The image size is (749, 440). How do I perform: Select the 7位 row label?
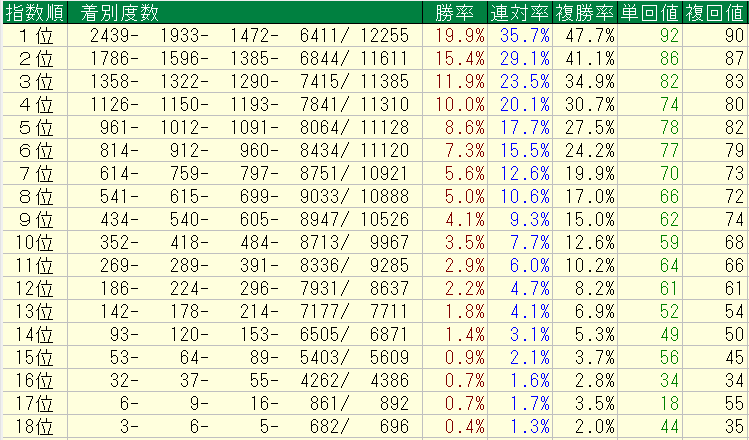click(36, 173)
